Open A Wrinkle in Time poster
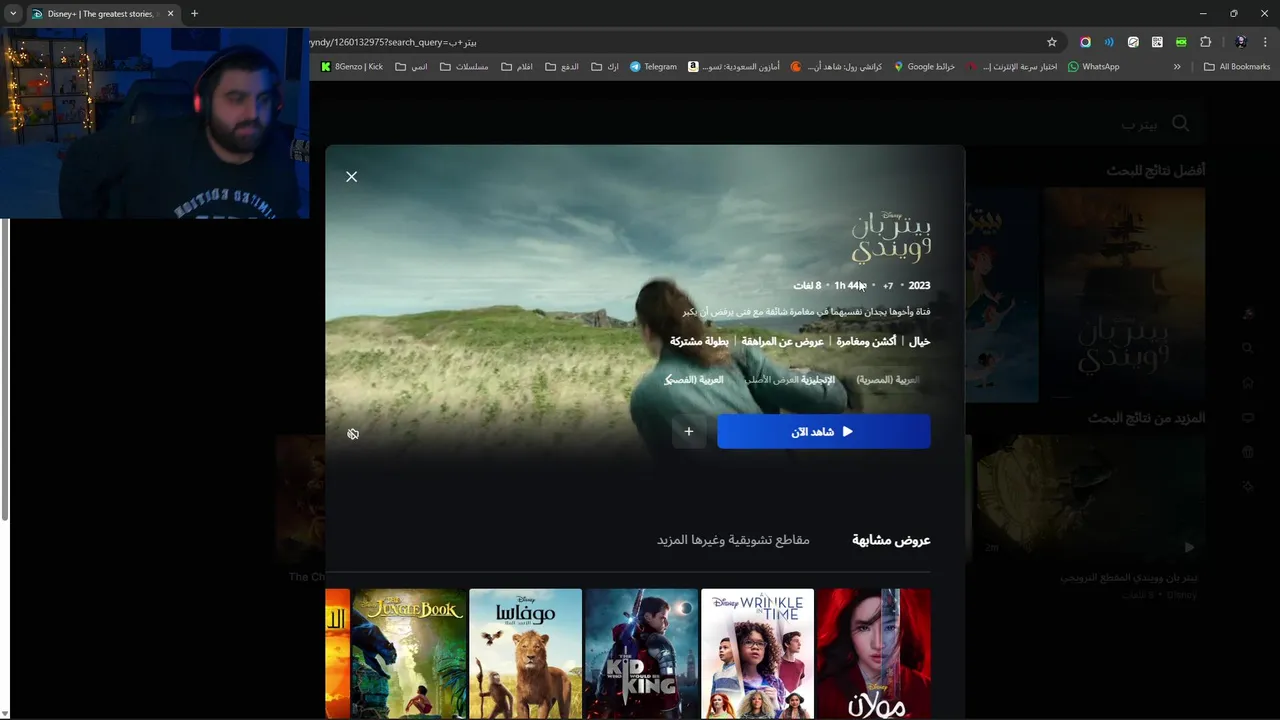This screenshot has height=720, width=1280. click(x=757, y=653)
